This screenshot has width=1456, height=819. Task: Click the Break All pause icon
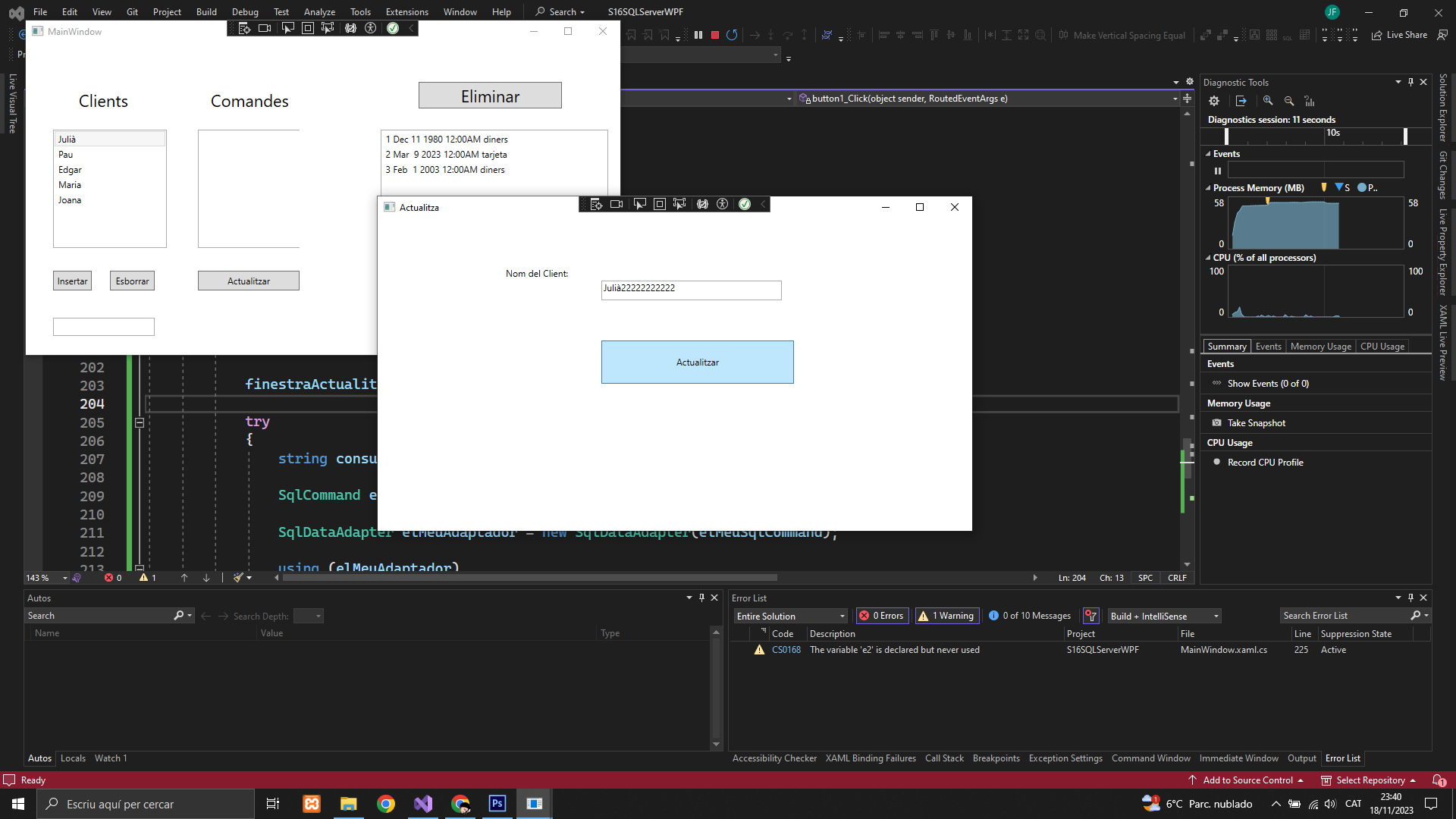698,35
